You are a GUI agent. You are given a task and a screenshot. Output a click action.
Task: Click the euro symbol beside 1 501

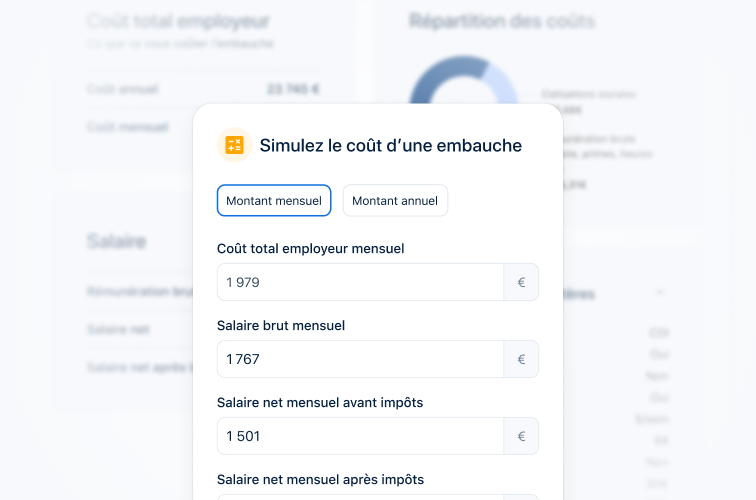[x=521, y=436]
